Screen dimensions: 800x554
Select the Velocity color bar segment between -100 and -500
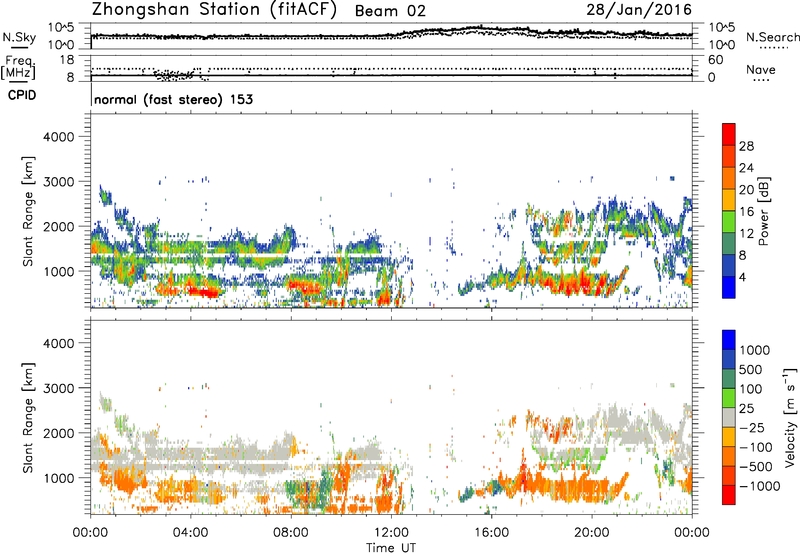coord(729,456)
